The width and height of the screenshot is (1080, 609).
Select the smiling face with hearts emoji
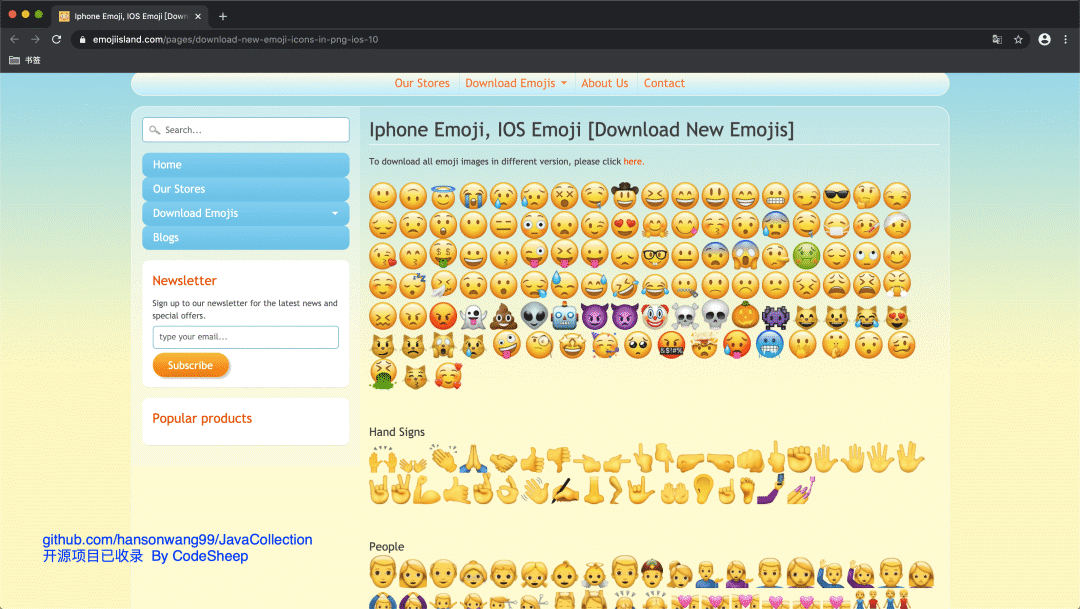point(448,375)
